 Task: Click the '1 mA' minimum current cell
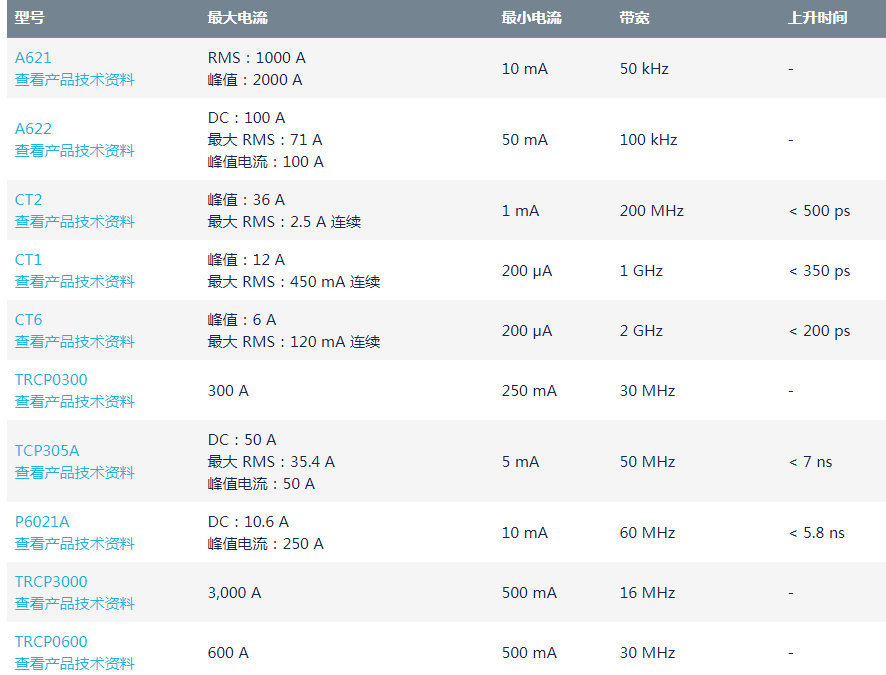(520, 211)
